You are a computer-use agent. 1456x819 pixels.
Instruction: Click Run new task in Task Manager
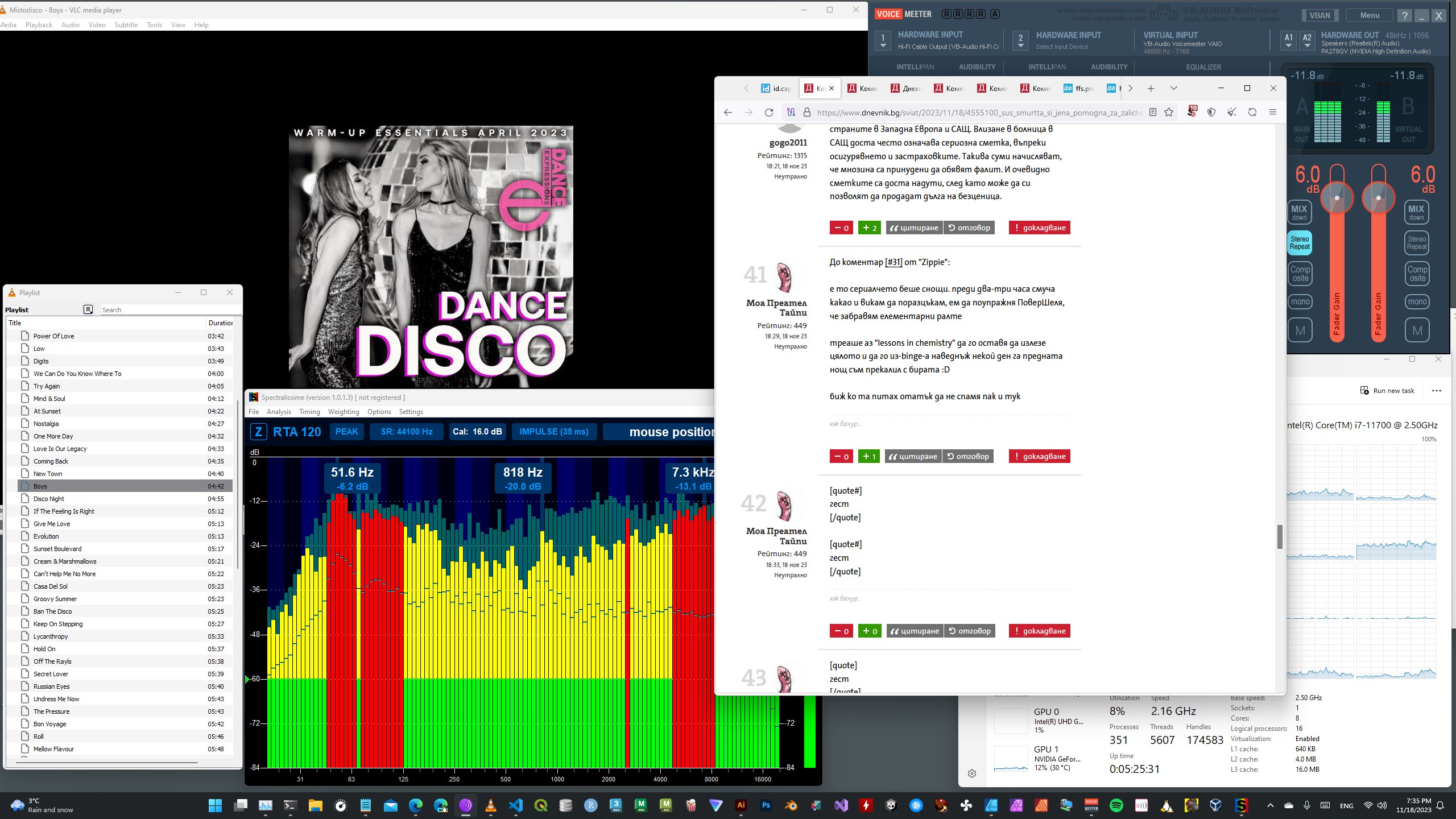(1387, 391)
